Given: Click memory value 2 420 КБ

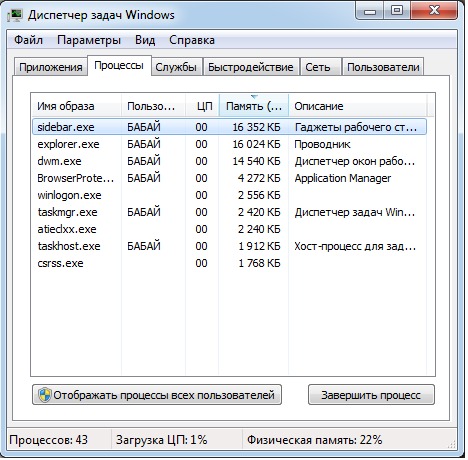Looking at the screenshot, I should [259, 212].
